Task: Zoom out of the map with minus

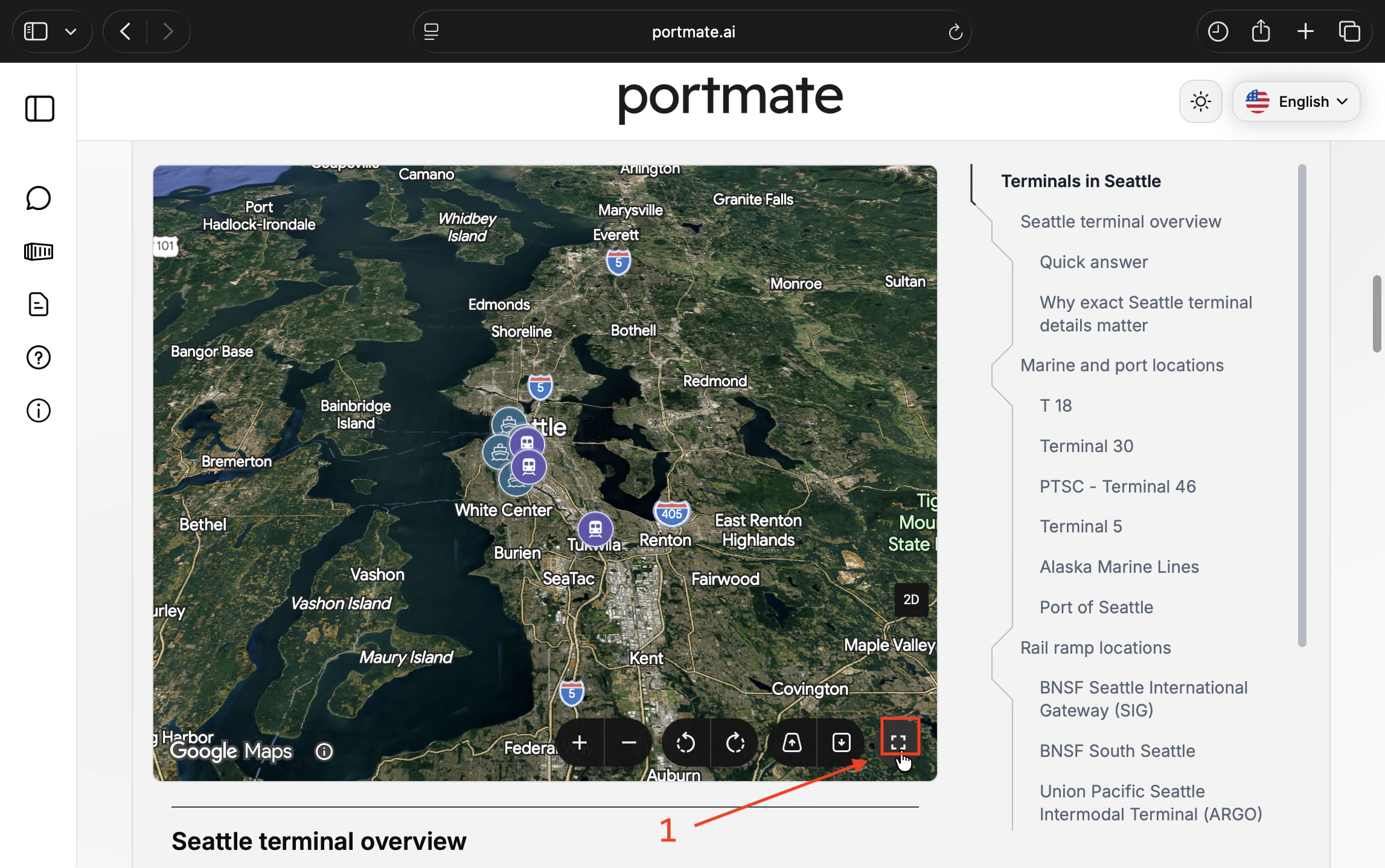Action: click(629, 742)
